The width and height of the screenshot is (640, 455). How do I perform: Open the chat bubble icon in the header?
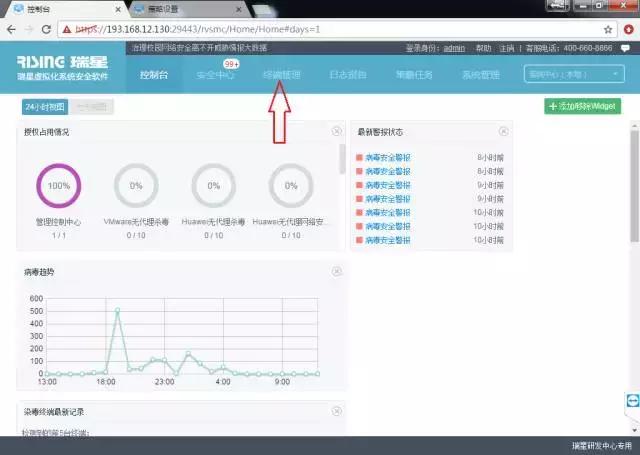point(625,48)
